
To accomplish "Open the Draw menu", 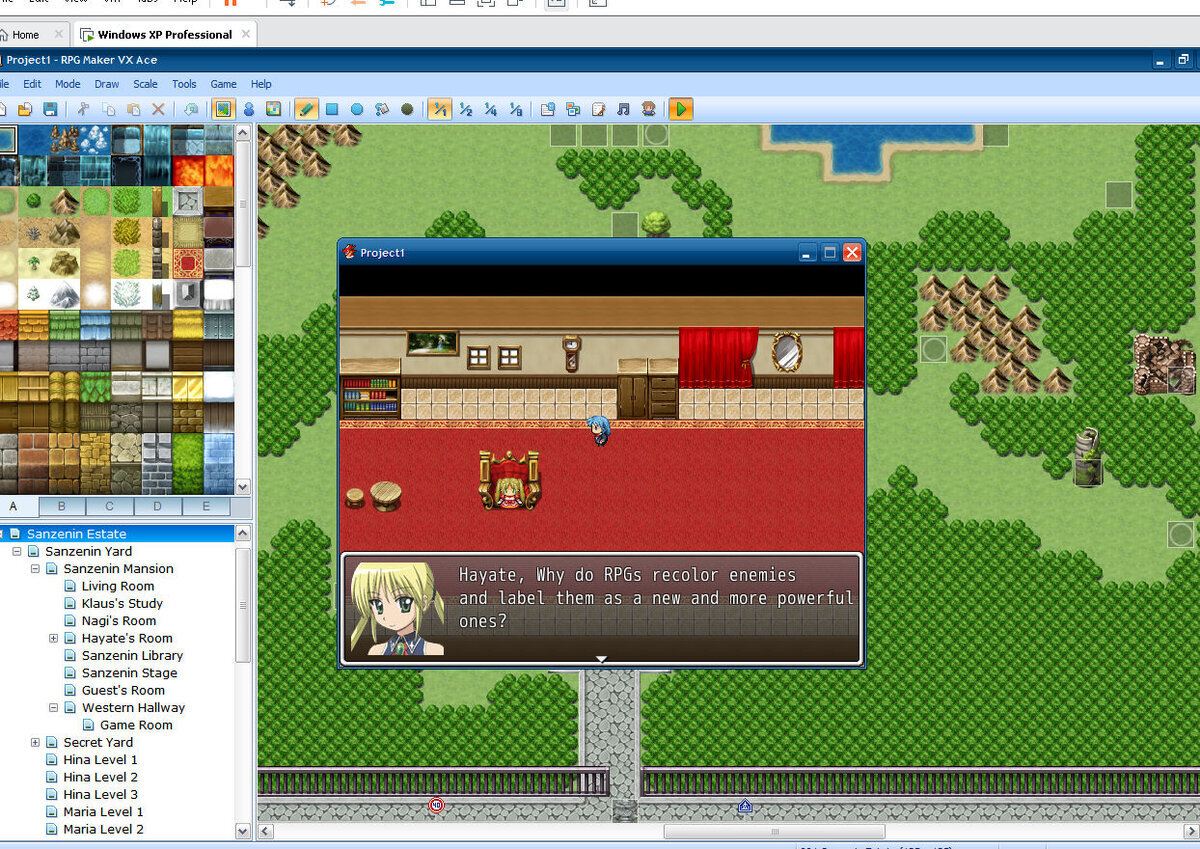I will click(107, 84).
